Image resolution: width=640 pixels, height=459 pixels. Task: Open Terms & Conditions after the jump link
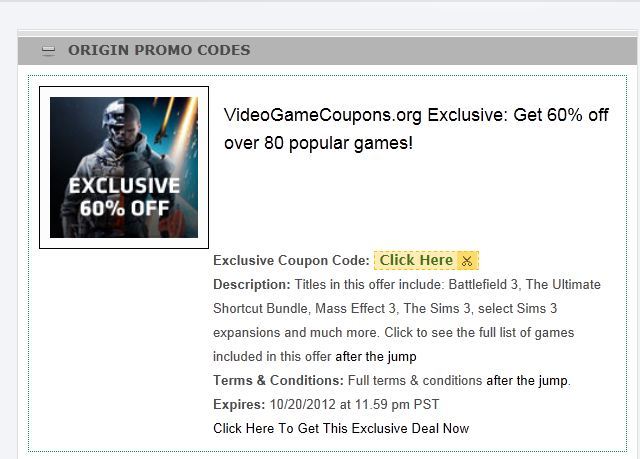point(527,381)
